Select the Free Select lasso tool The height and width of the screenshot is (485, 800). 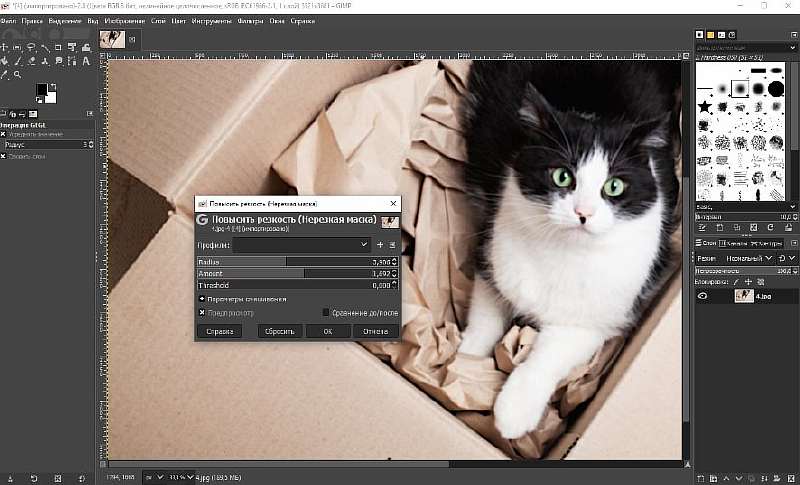[x=31, y=47]
